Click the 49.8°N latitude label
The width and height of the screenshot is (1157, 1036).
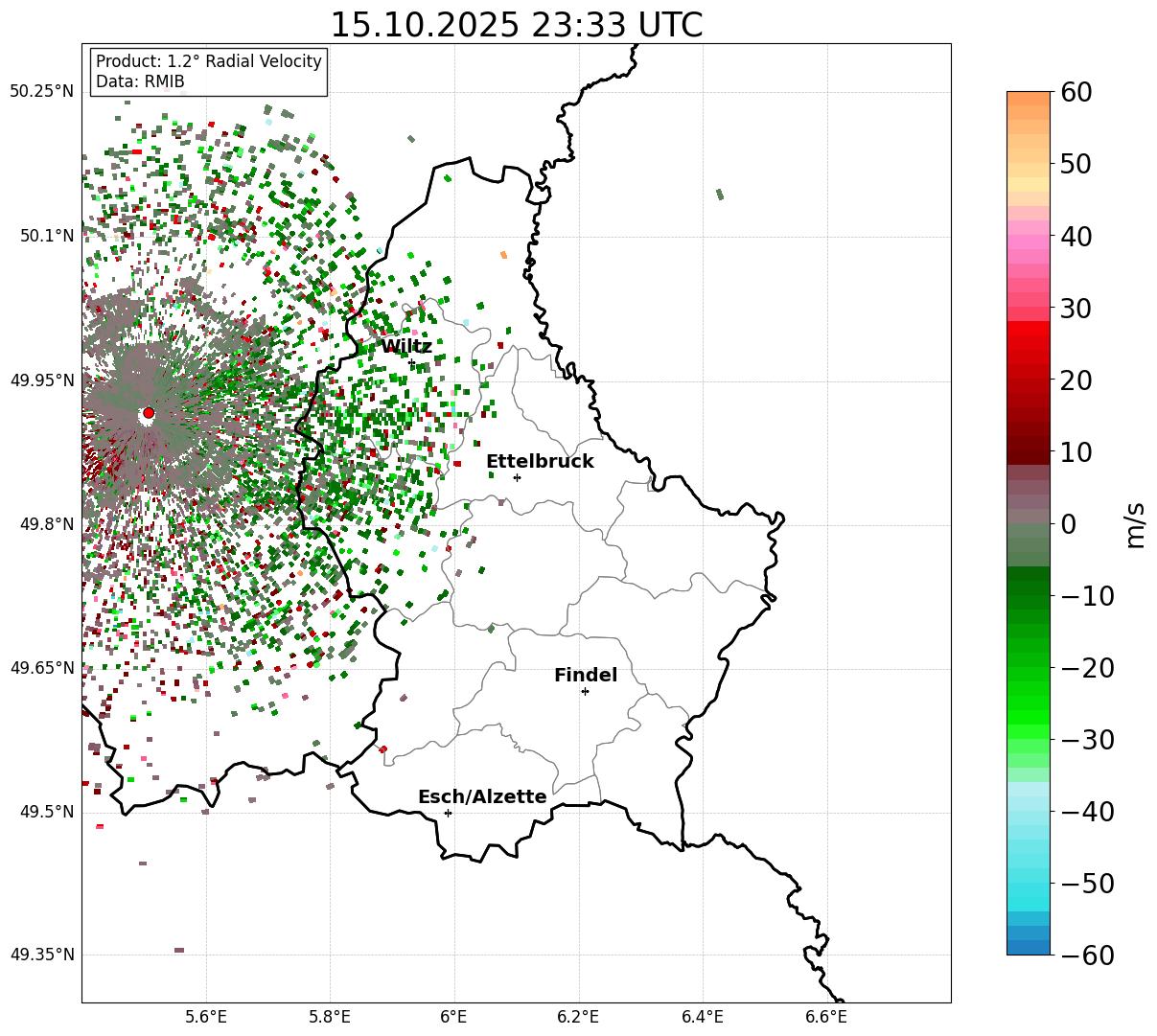[x=46, y=524]
